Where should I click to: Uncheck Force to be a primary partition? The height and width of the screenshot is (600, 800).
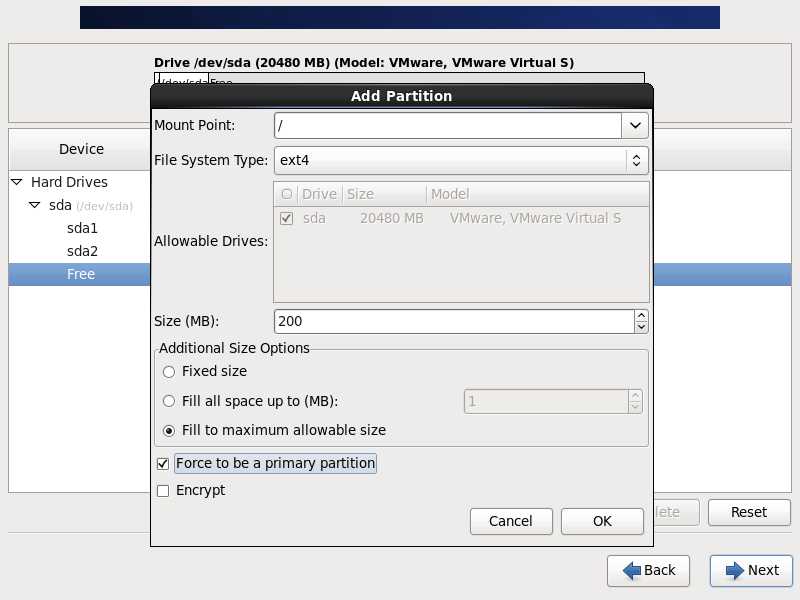(x=163, y=464)
